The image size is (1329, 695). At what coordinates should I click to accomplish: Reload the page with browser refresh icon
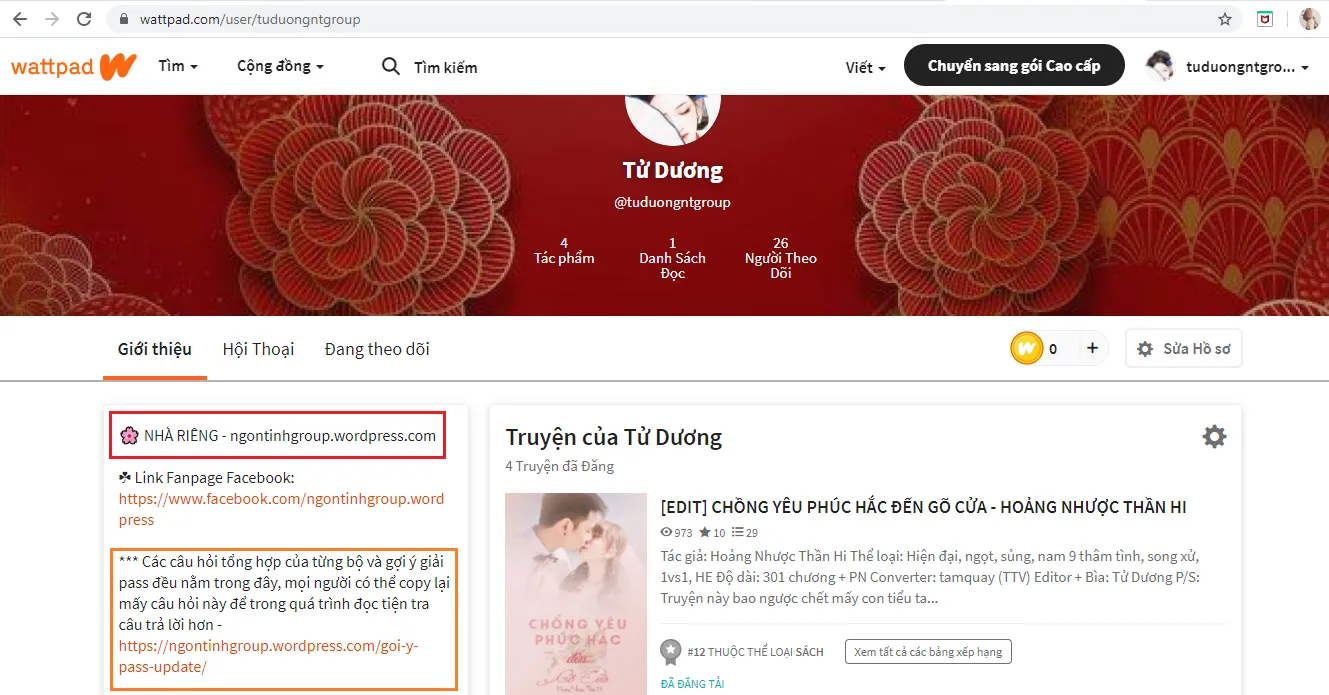pyautogui.click(x=84, y=19)
